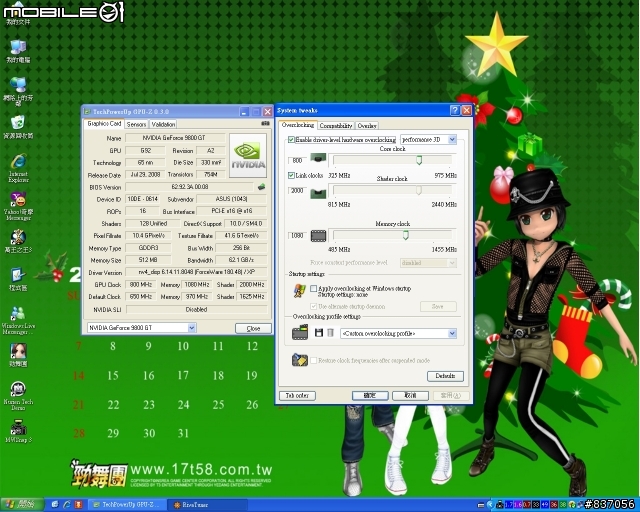The width and height of the screenshot is (640, 512).
Task: Click the Shader clock slider handle
Action: (419, 190)
